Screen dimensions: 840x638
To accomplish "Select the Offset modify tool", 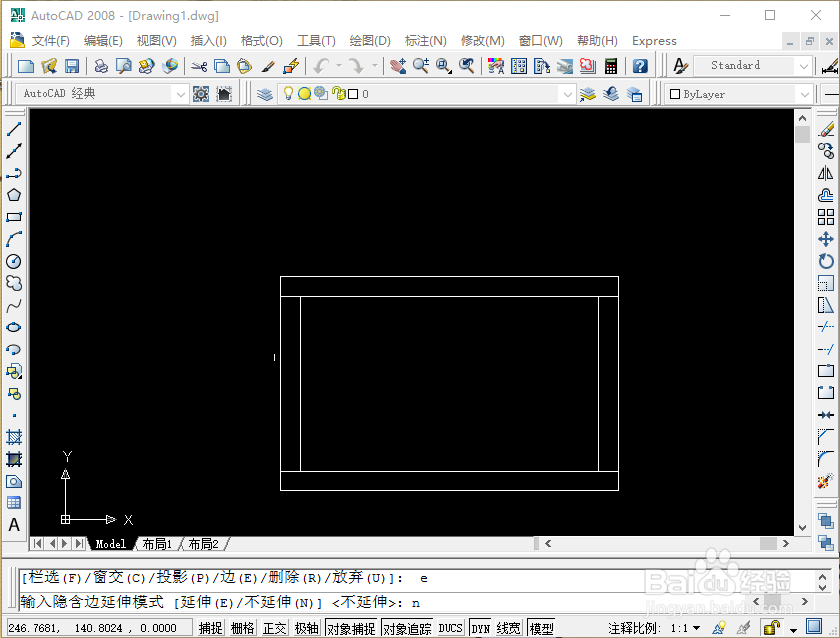I will coord(826,195).
